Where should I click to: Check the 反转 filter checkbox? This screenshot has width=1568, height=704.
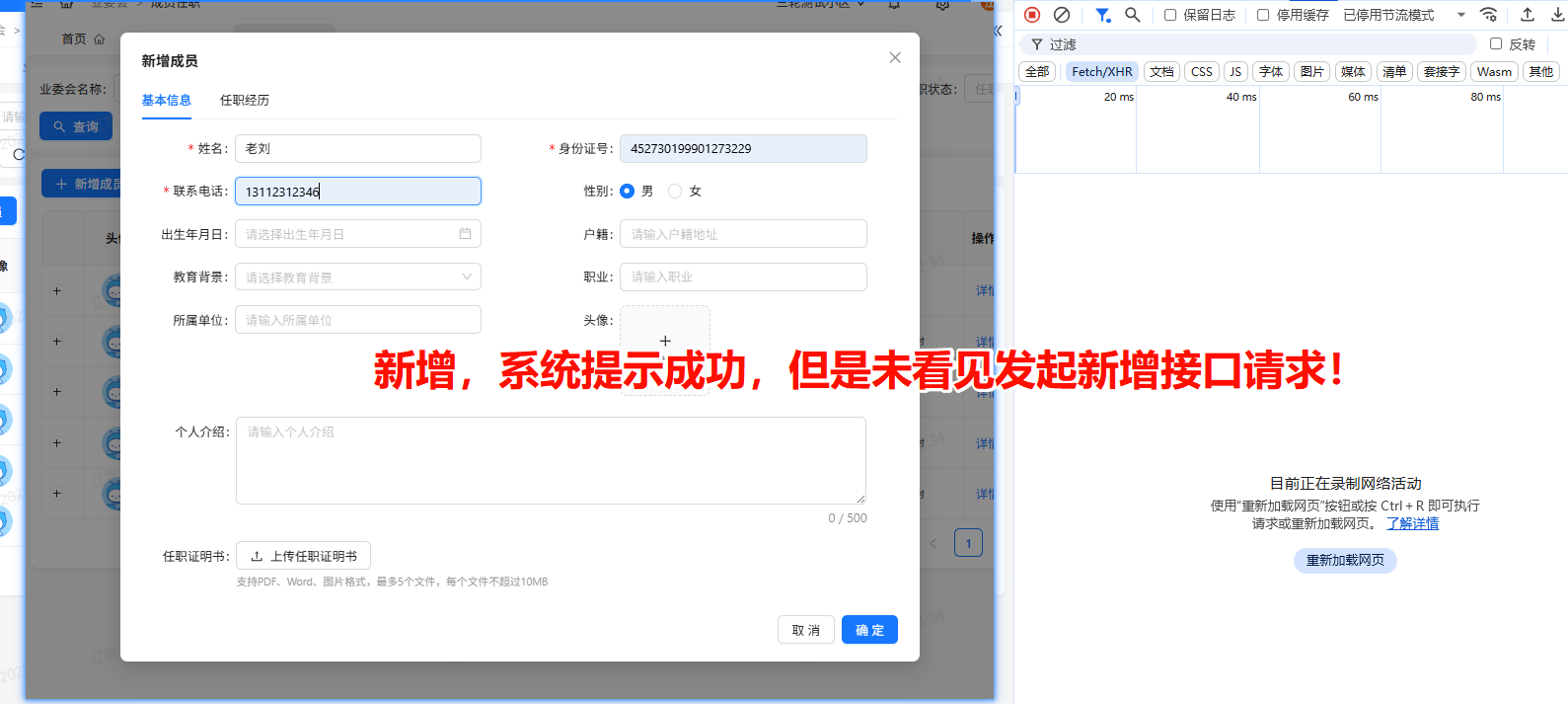point(1496,43)
